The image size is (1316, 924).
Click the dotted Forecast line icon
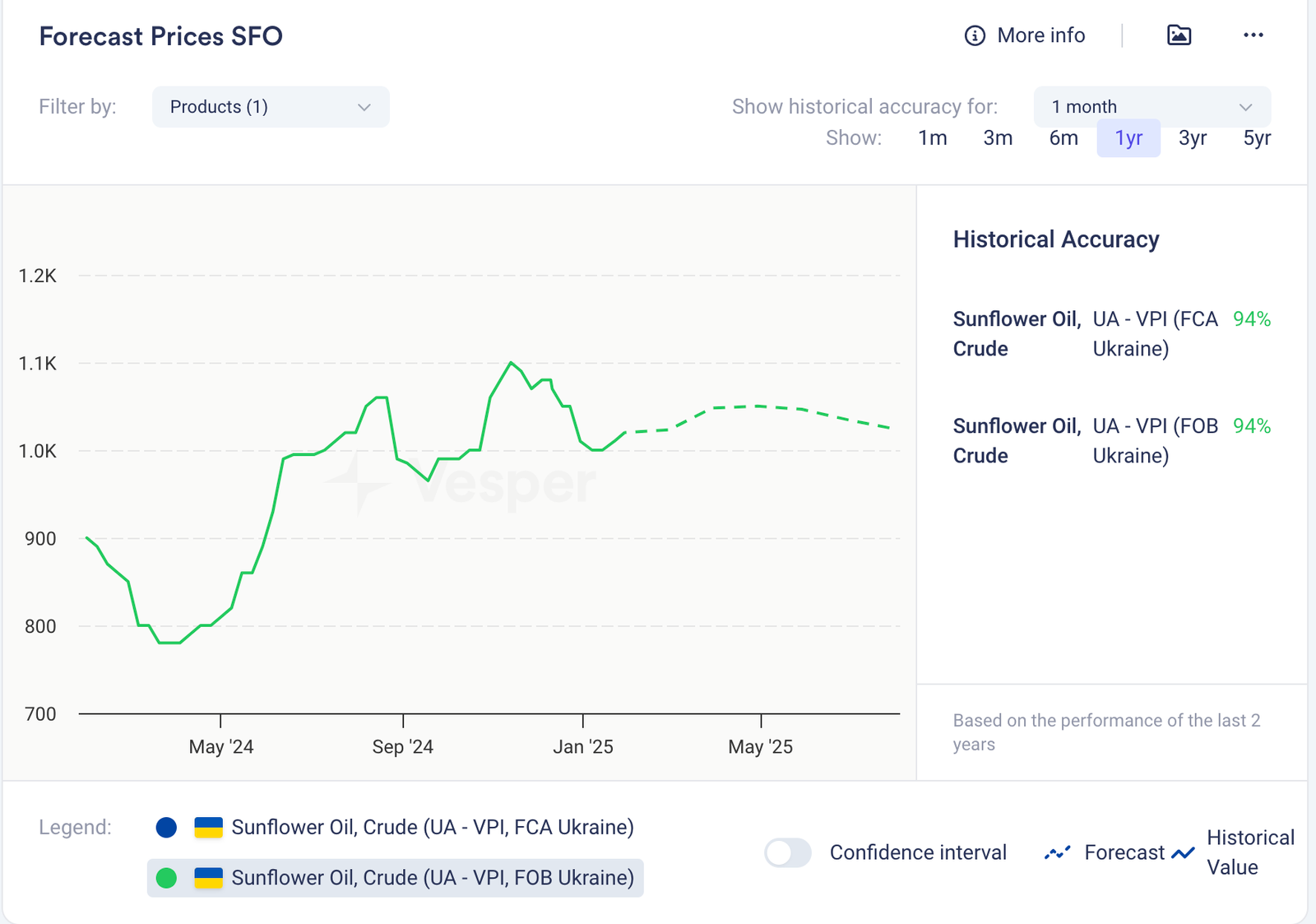click(x=1057, y=852)
